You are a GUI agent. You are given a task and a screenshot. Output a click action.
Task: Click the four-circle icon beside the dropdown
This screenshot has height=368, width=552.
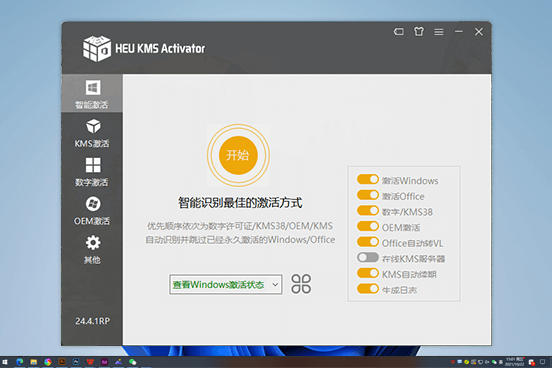301,284
